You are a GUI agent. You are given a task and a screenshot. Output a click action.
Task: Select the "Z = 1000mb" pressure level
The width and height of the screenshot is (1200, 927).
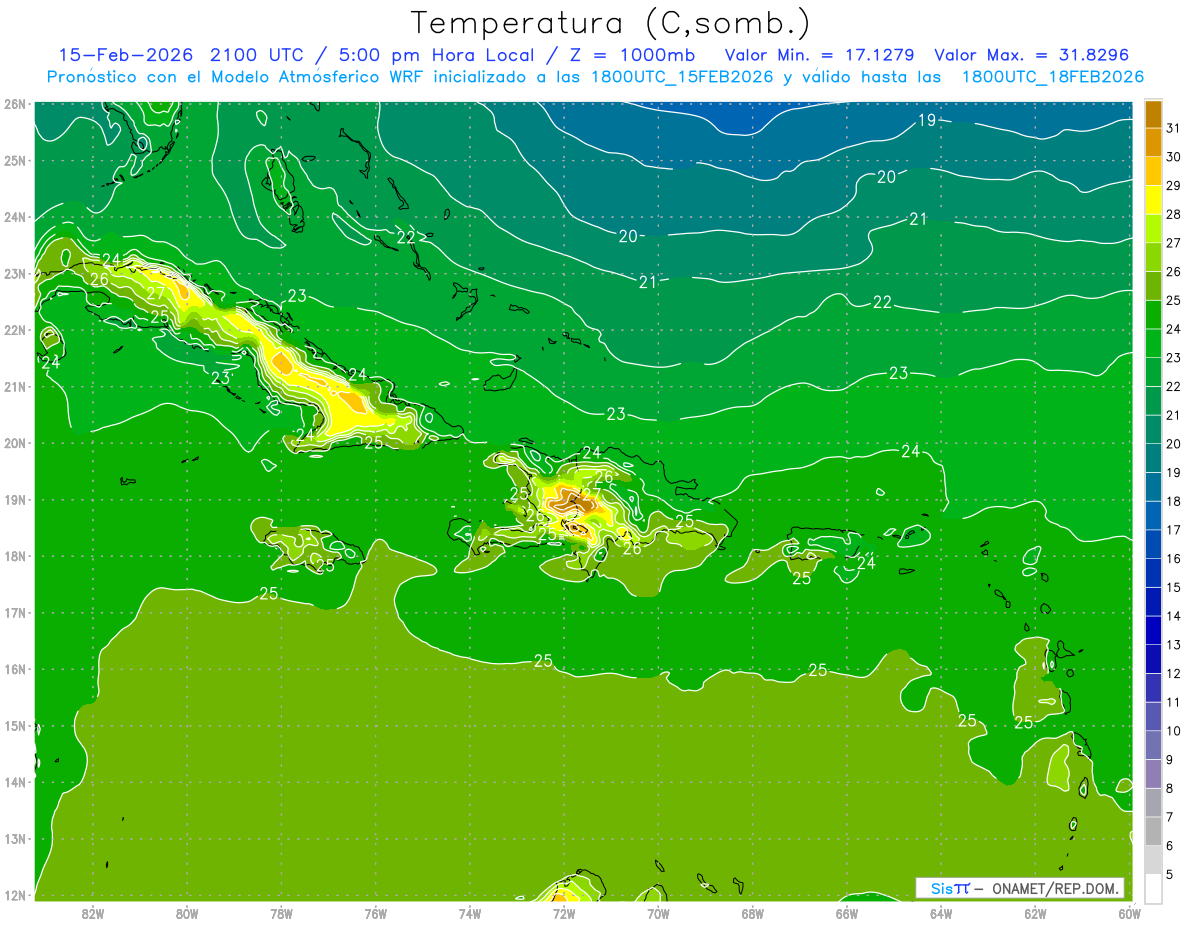[632, 55]
